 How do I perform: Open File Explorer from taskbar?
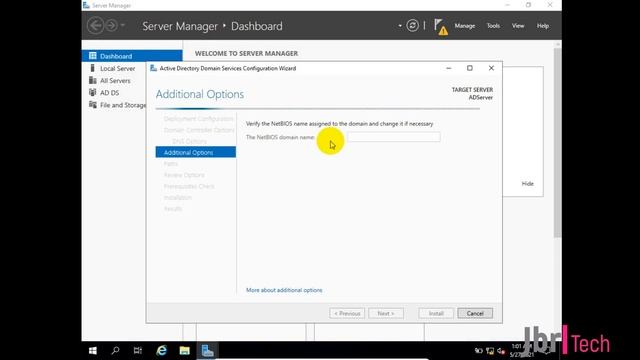(184, 351)
